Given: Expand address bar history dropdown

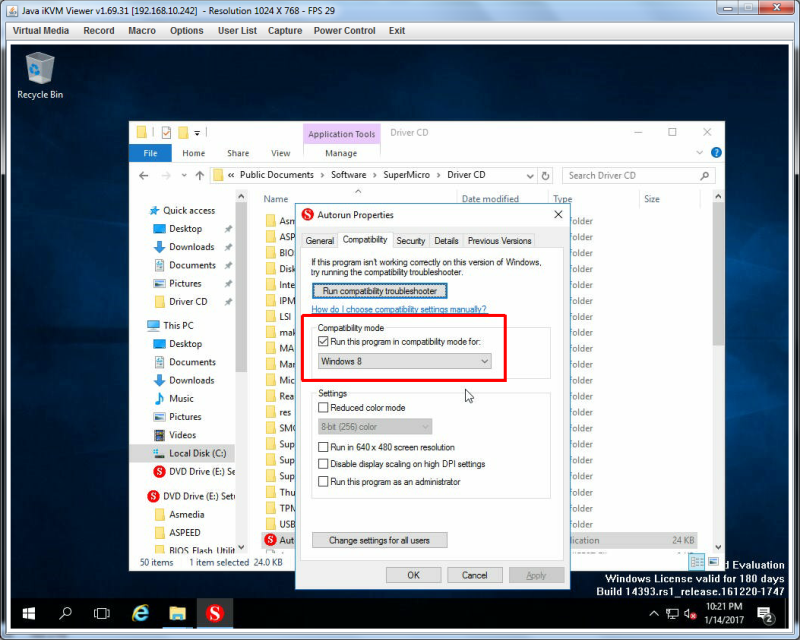Looking at the screenshot, I should [530, 176].
